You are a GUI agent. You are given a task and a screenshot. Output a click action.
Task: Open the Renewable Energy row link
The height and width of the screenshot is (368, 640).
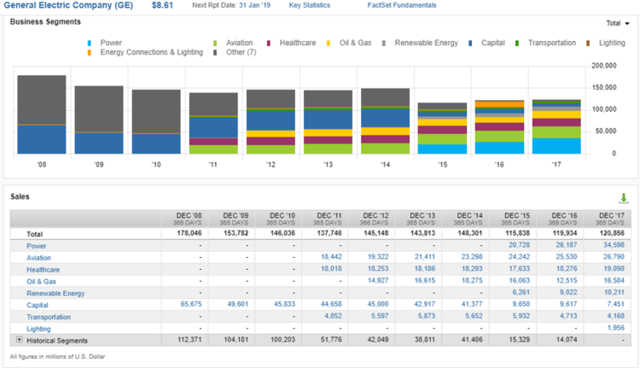pyautogui.click(x=56, y=293)
